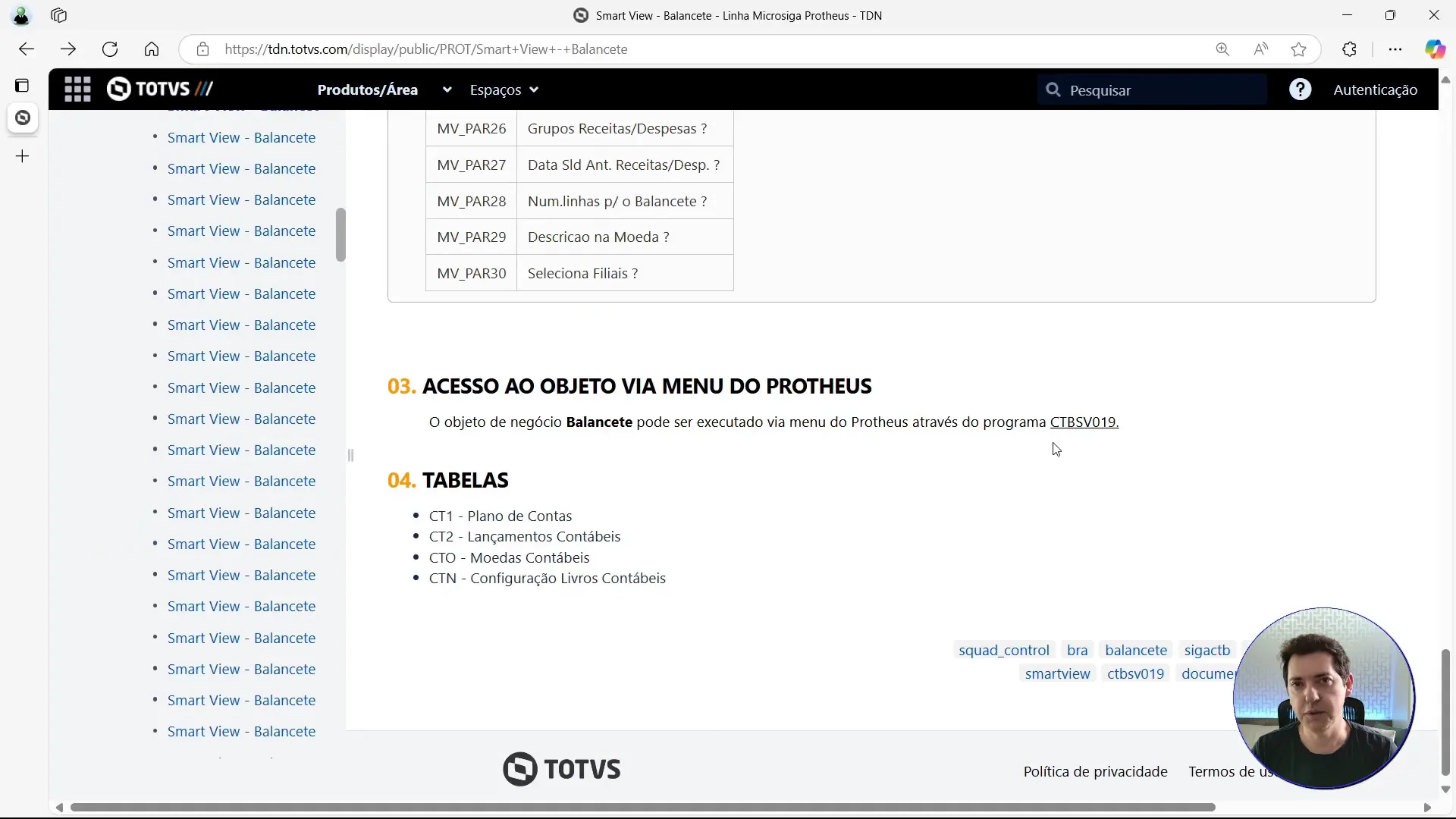
Task: Reload the TDN Balancete page
Action: 110,49
